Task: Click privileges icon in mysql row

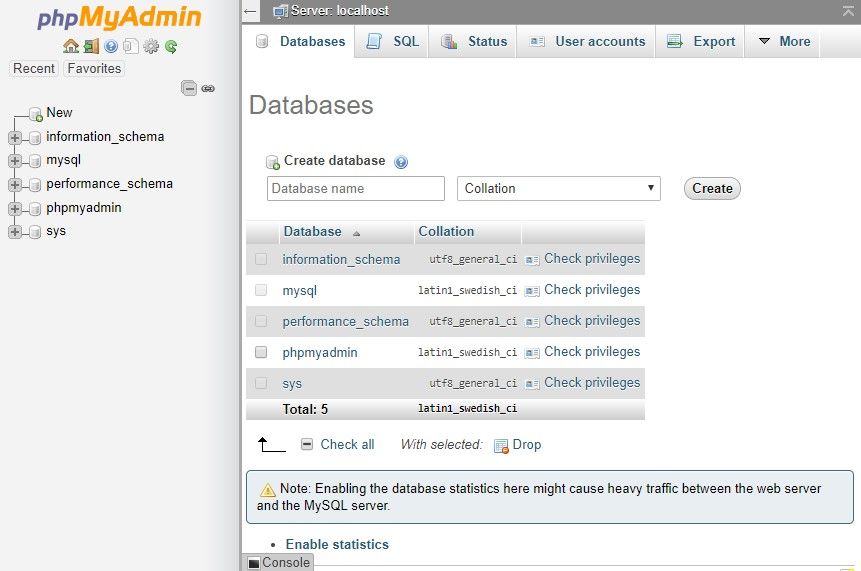Action: pyautogui.click(x=532, y=291)
